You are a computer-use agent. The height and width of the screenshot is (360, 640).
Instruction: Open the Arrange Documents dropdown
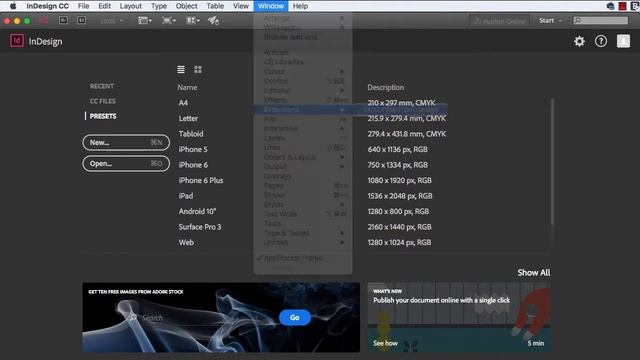click(193, 20)
